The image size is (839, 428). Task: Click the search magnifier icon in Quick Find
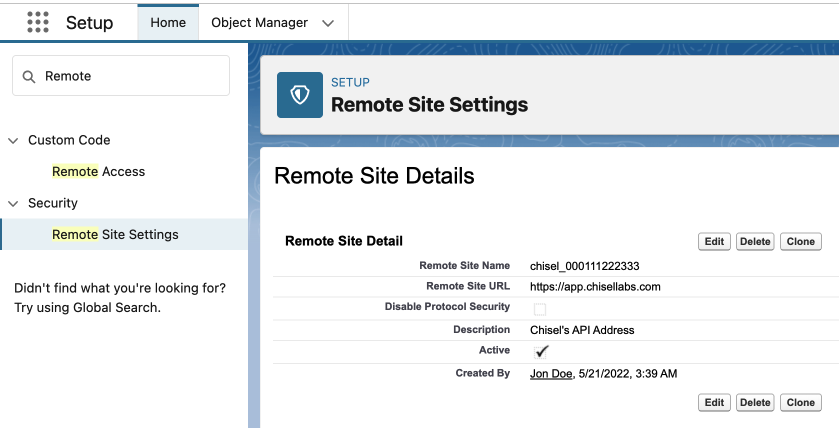point(29,77)
